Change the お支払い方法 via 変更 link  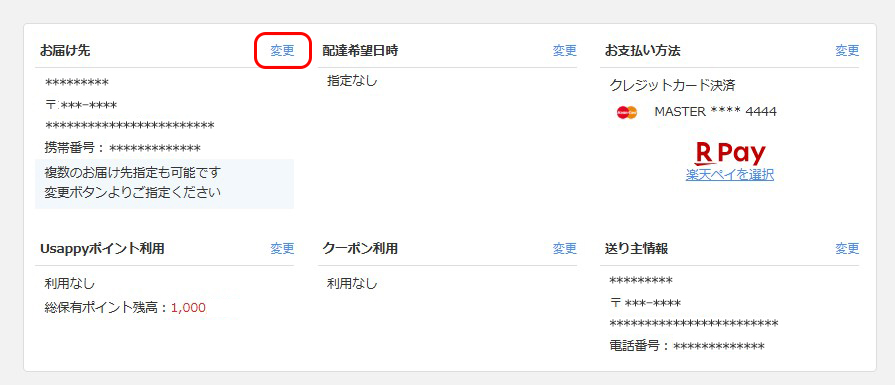(x=847, y=51)
